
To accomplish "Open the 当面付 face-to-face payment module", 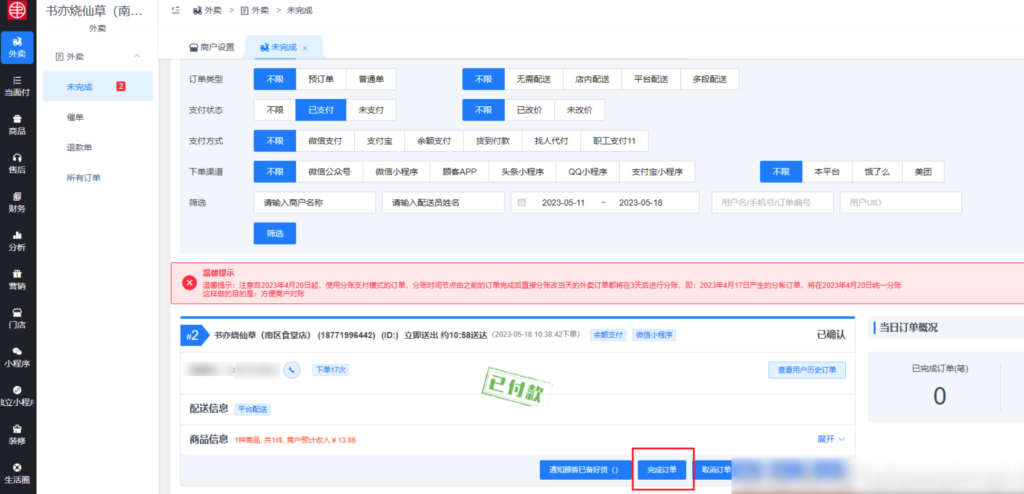I will tap(18, 86).
